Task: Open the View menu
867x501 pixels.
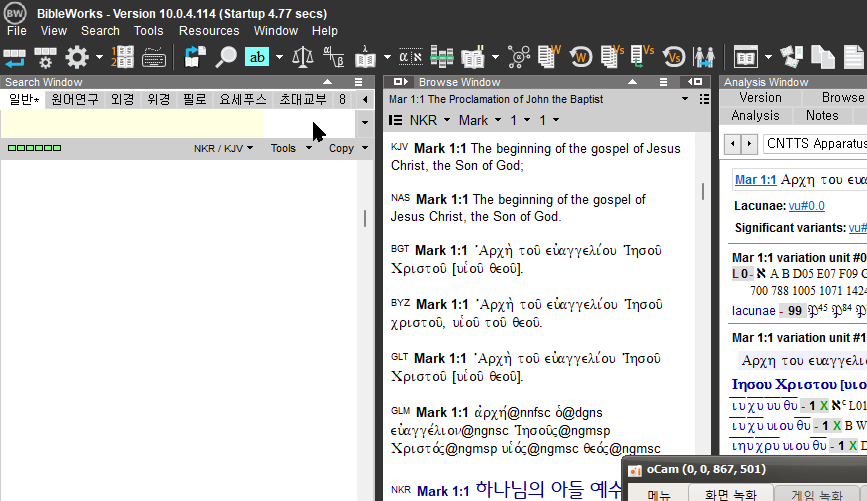Action: [x=54, y=31]
